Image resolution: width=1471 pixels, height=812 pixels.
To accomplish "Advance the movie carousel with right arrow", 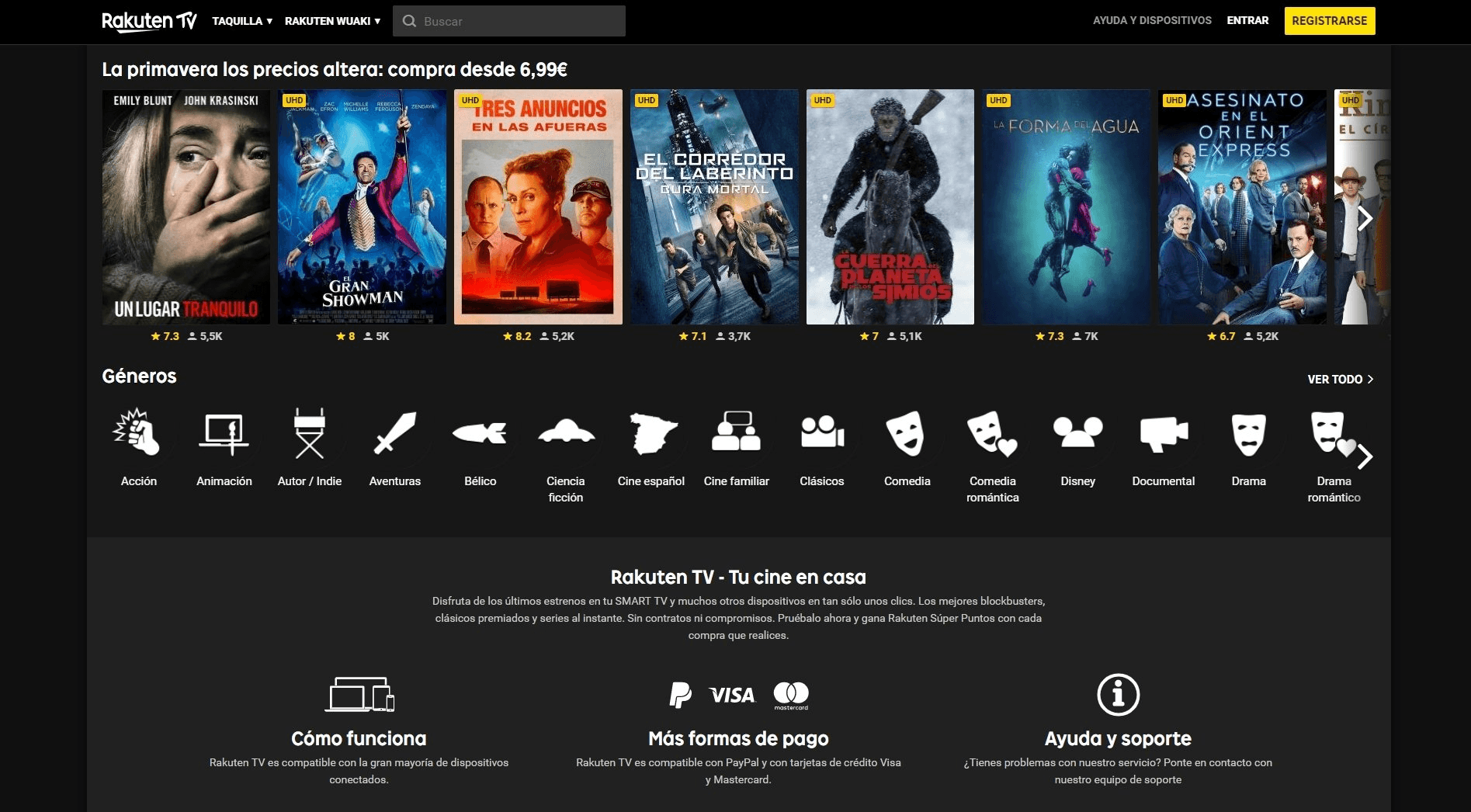I will click(1365, 219).
